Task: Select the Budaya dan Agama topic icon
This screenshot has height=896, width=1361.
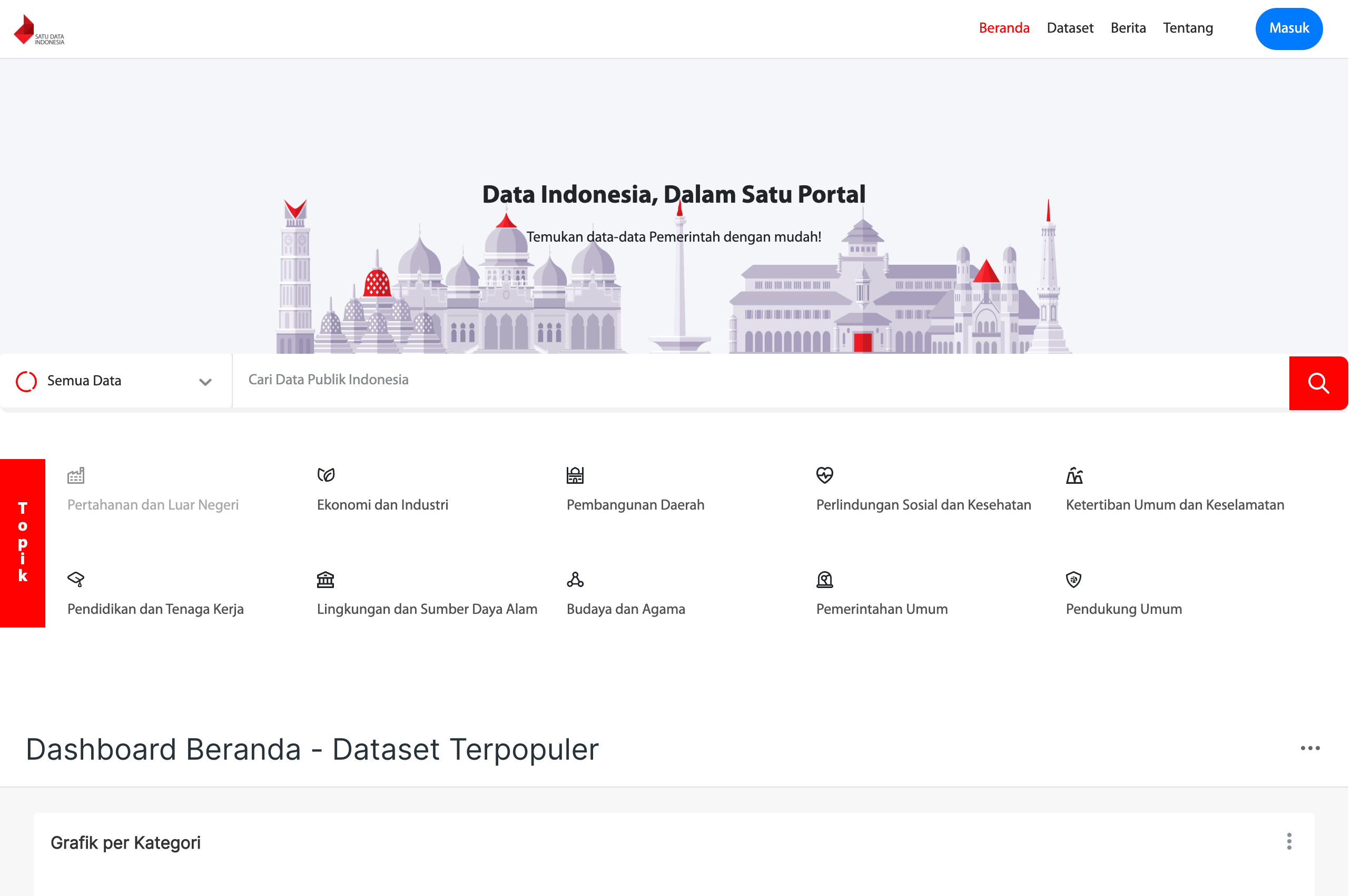Action: tap(575, 579)
